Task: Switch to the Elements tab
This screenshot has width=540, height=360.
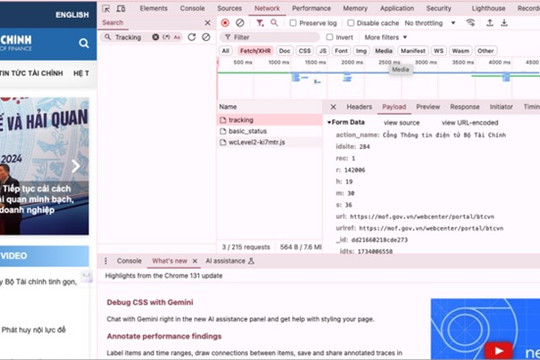Action: click(x=154, y=8)
